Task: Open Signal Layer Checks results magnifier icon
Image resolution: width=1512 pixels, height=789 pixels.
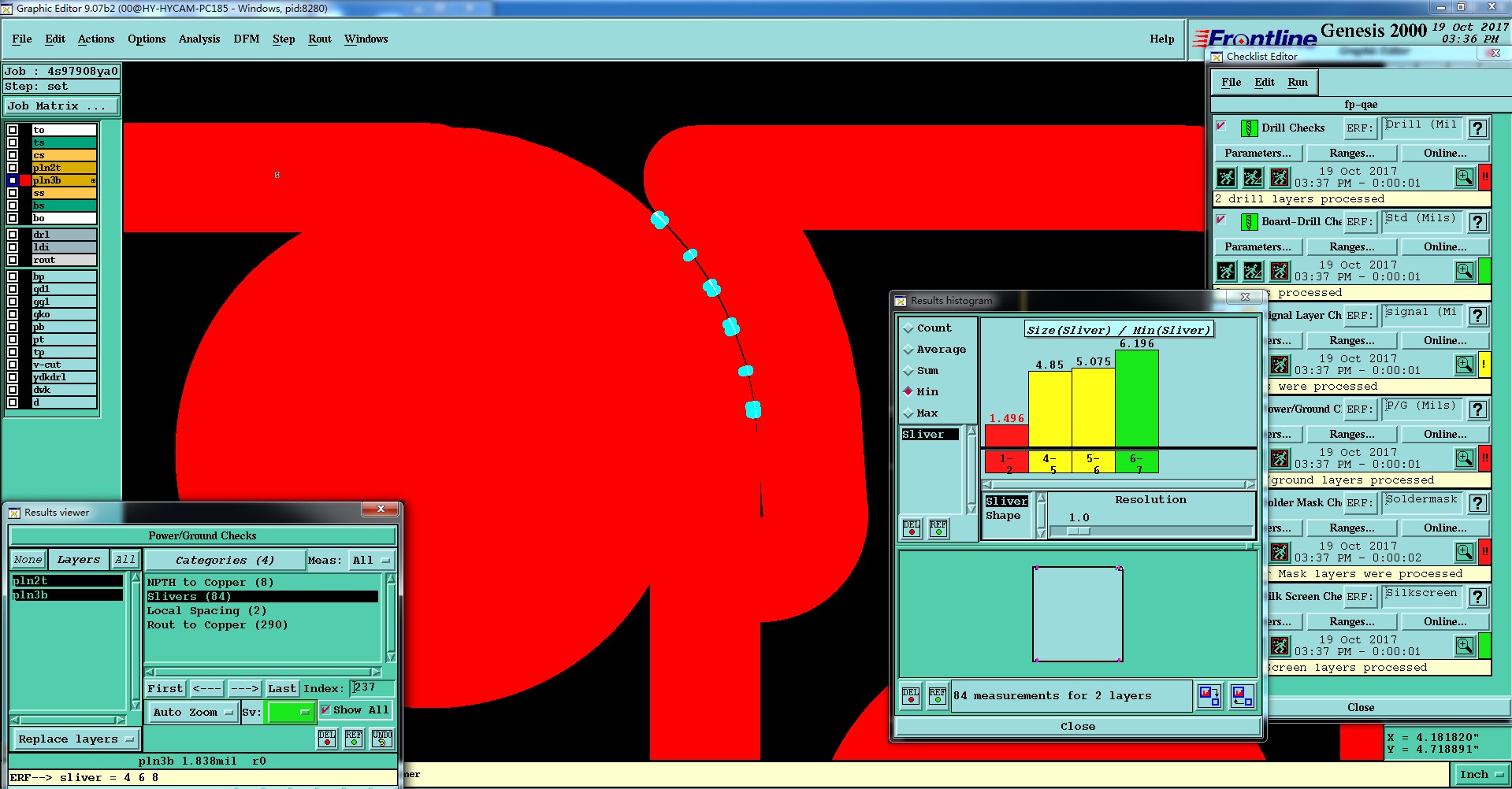Action: 1464,365
